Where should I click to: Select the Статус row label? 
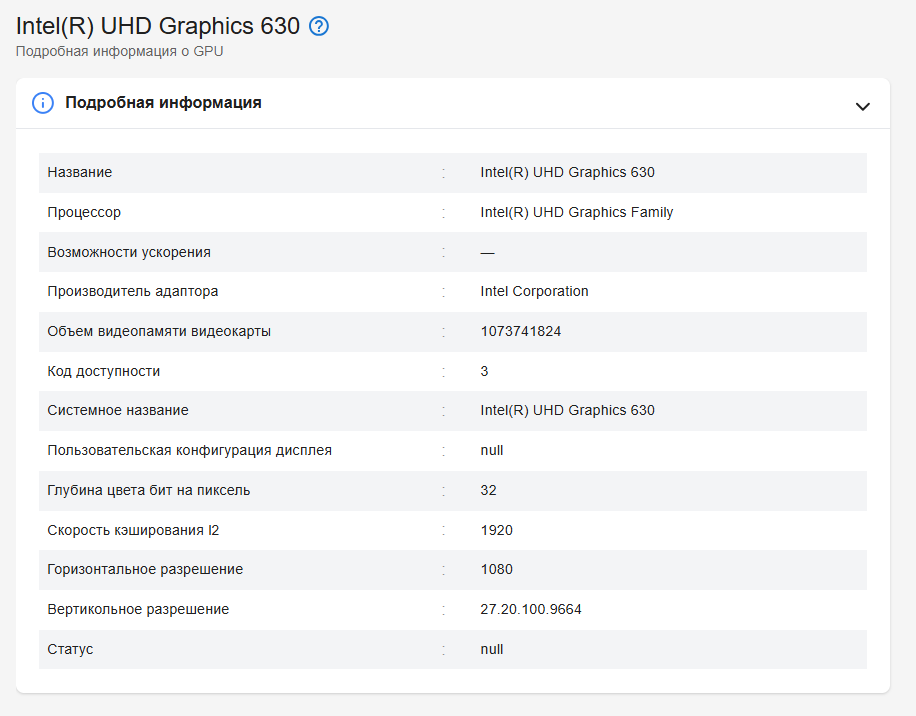pyautogui.click(x=70, y=649)
